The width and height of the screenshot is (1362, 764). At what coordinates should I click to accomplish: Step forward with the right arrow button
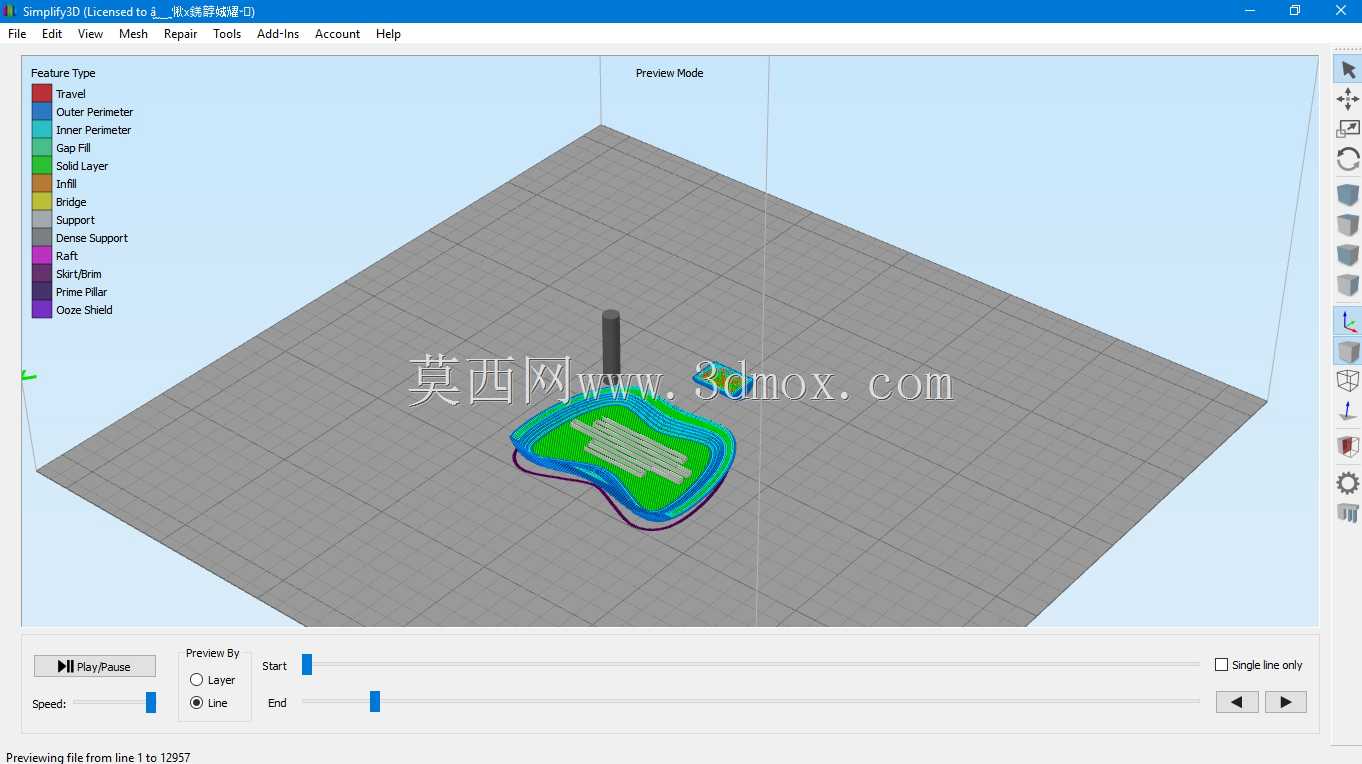(1286, 702)
